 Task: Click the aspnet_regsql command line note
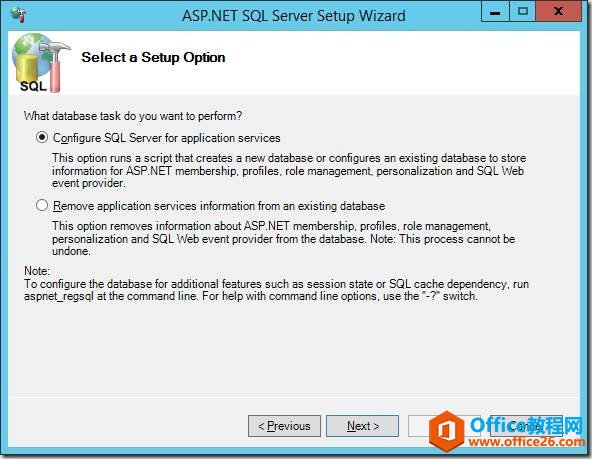276,290
